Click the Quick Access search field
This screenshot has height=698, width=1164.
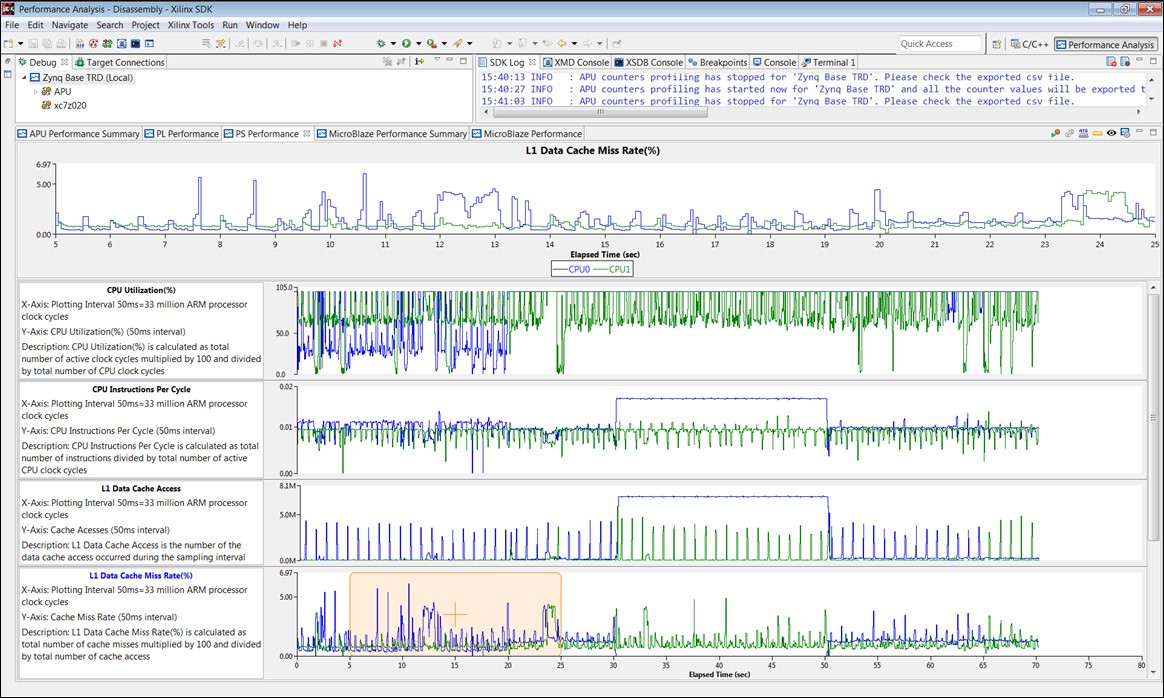(940, 44)
